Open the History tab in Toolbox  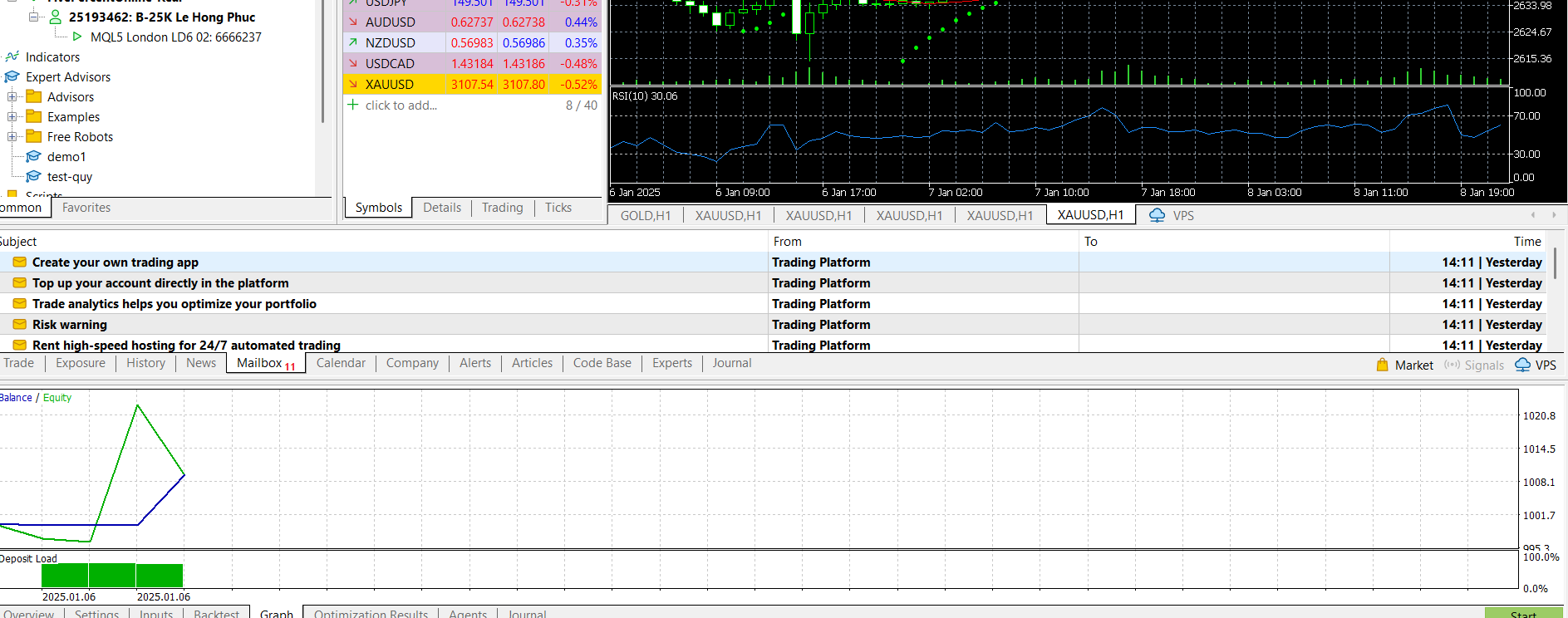[145, 363]
